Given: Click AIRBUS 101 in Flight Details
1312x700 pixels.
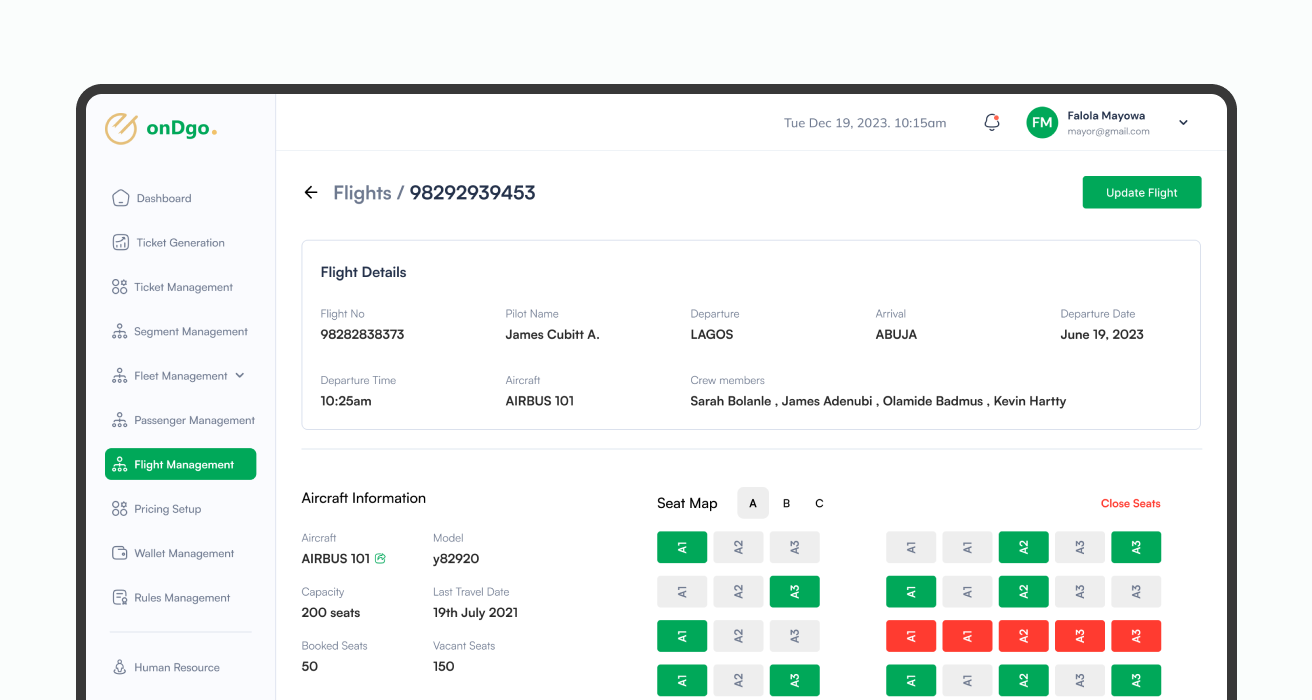Looking at the screenshot, I should point(540,401).
